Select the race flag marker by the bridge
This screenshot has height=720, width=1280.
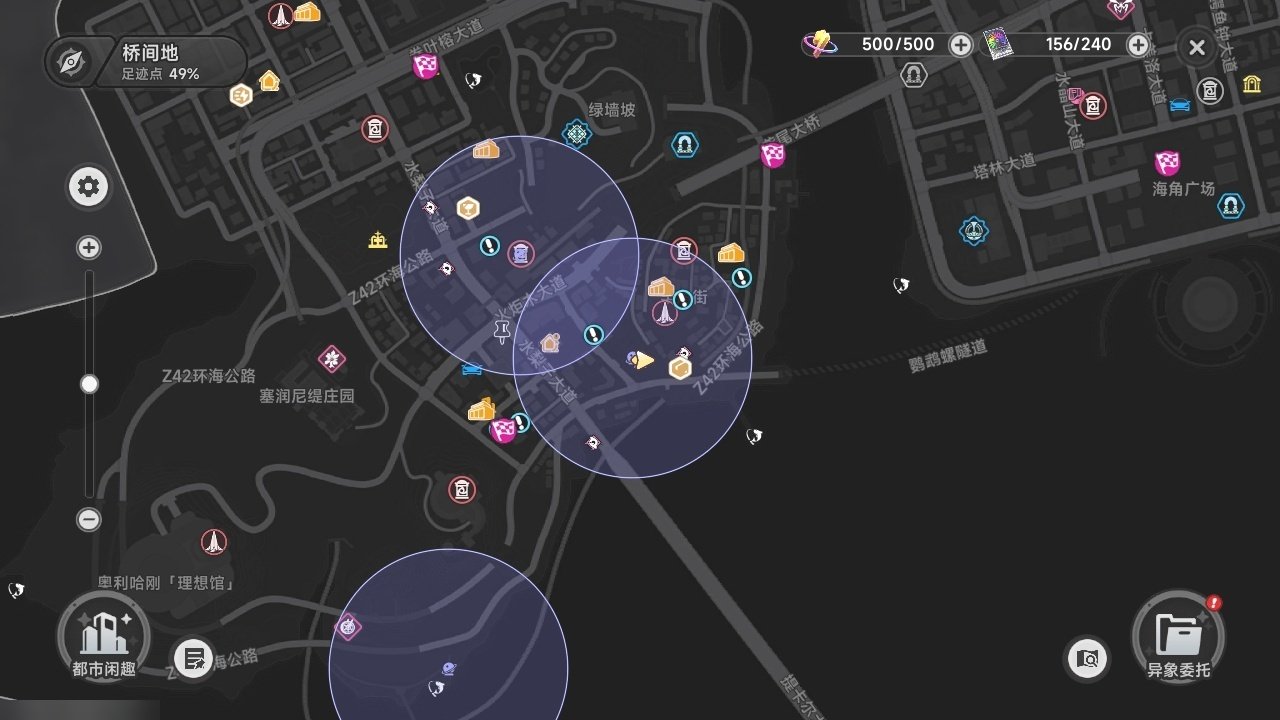773,155
